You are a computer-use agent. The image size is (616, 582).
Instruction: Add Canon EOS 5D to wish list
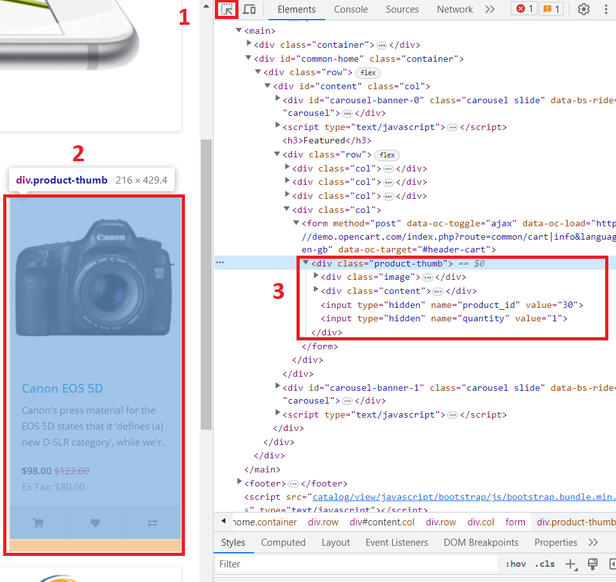coord(95,521)
